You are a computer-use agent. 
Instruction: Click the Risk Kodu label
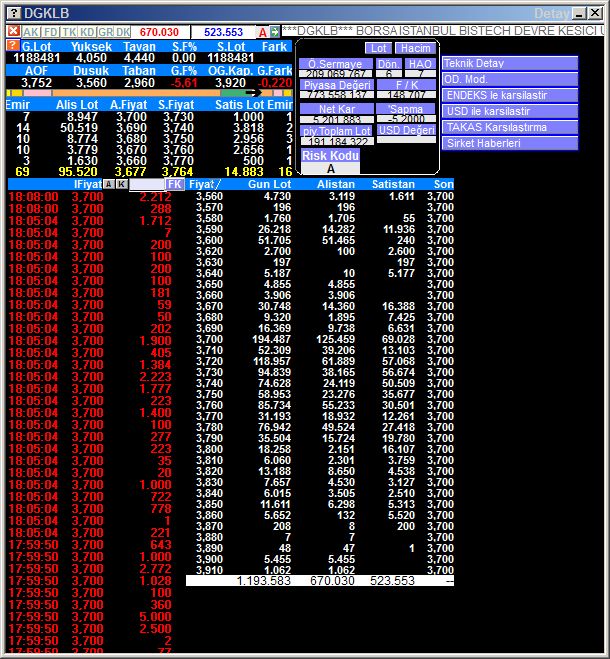pyautogui.click(x=330, y=156)
